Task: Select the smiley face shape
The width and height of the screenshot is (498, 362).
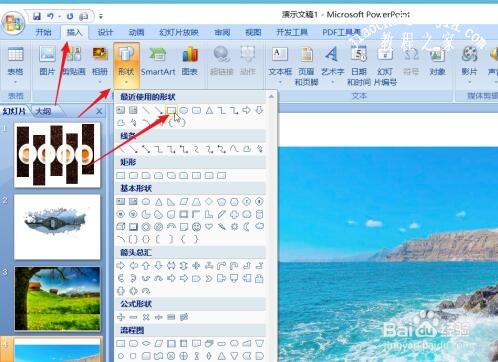Action: pos(196,227)
